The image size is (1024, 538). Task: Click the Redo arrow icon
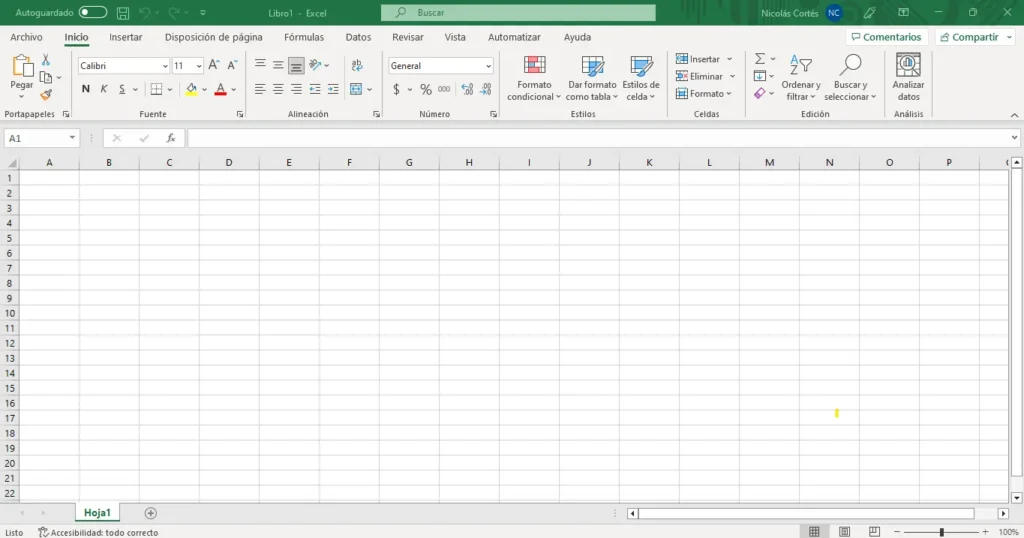(173, 12)
